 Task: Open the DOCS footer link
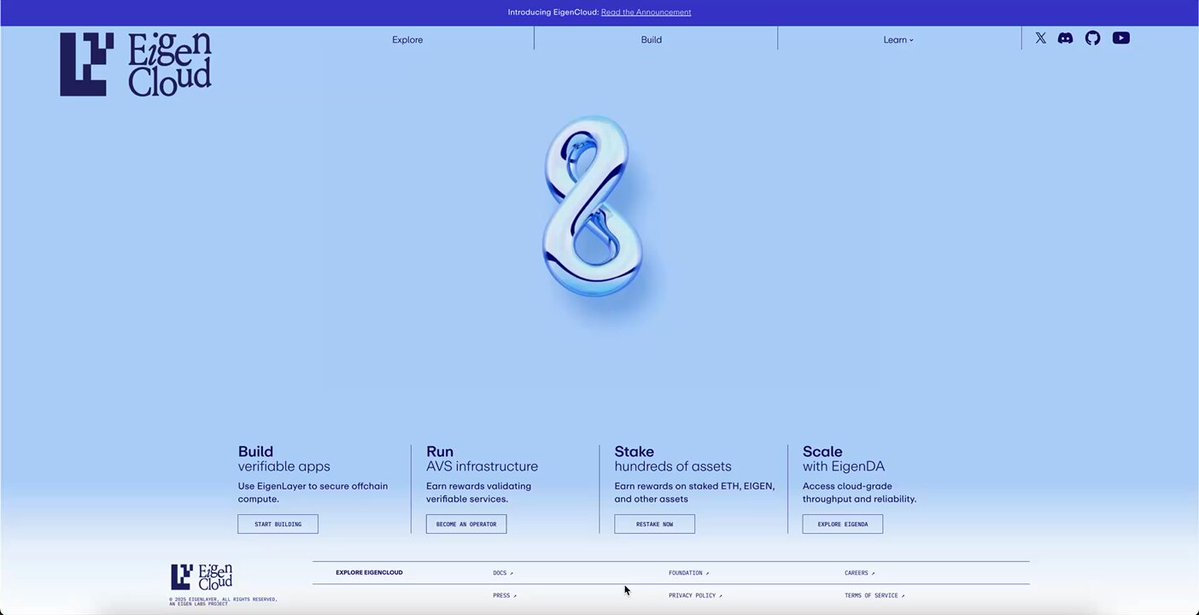[502, 573]
